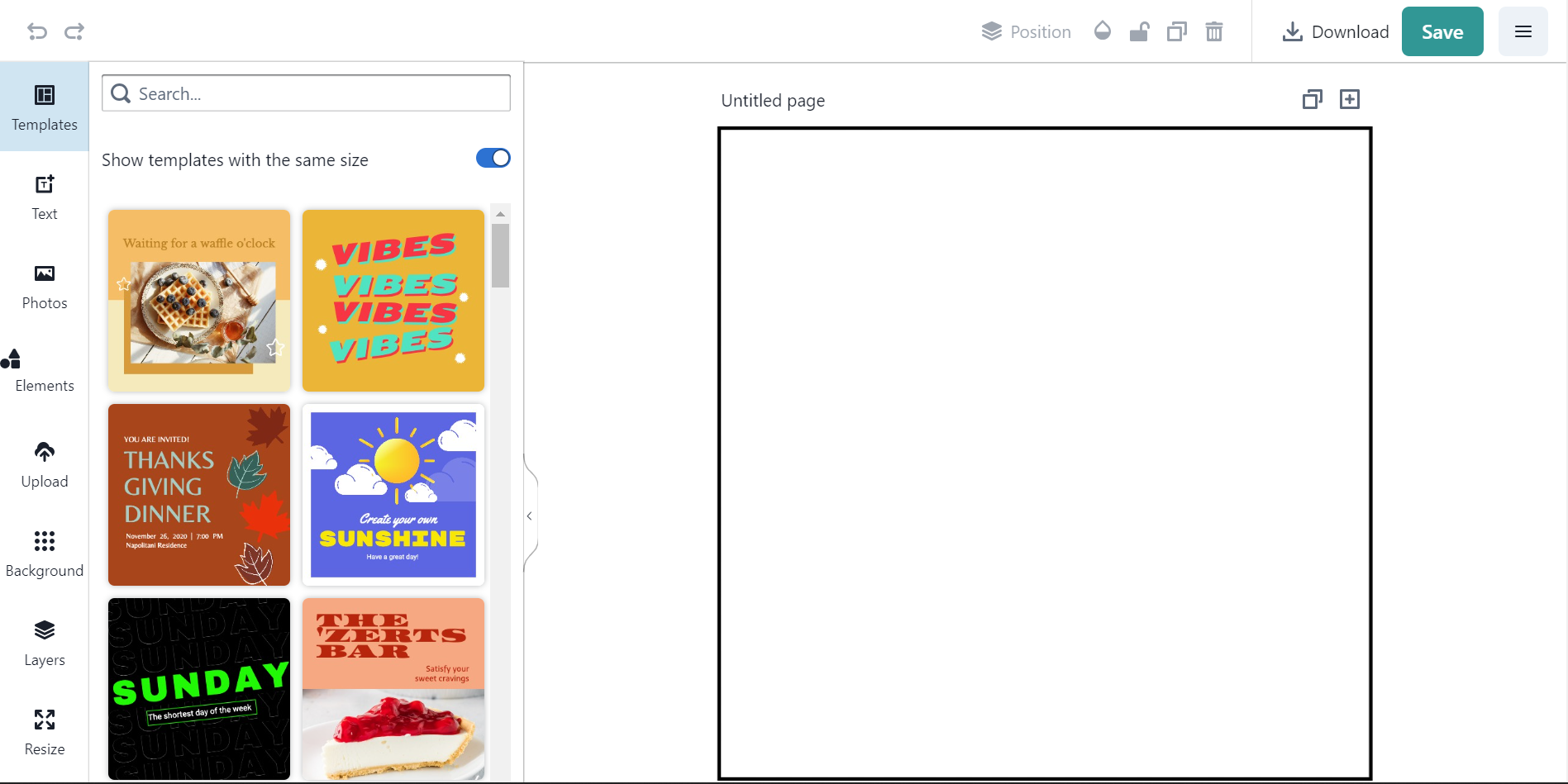Click the Download button

(1335, 31)
